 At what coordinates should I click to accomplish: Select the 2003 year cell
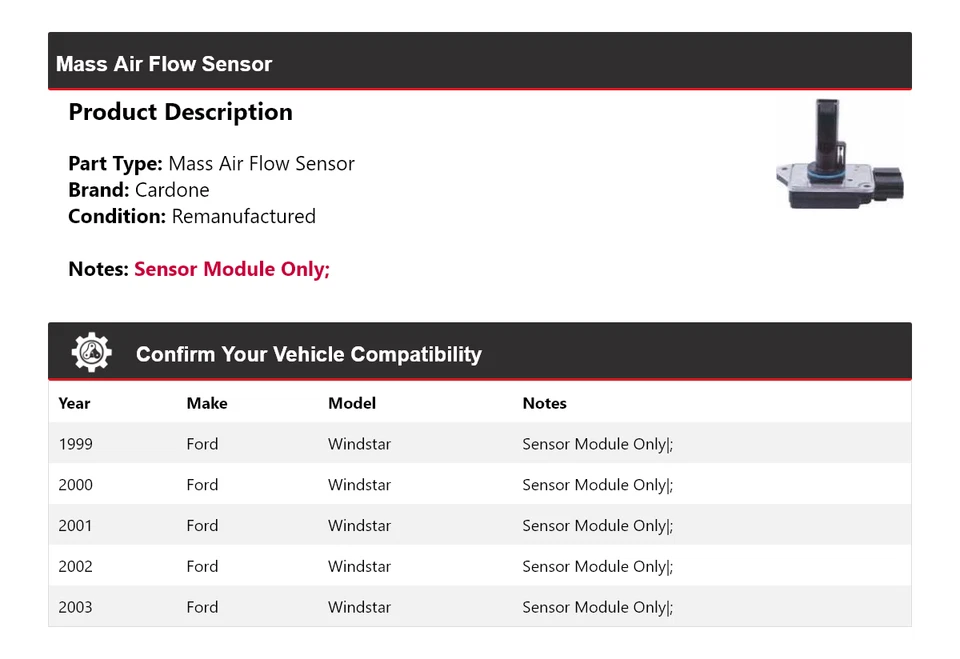75,607
